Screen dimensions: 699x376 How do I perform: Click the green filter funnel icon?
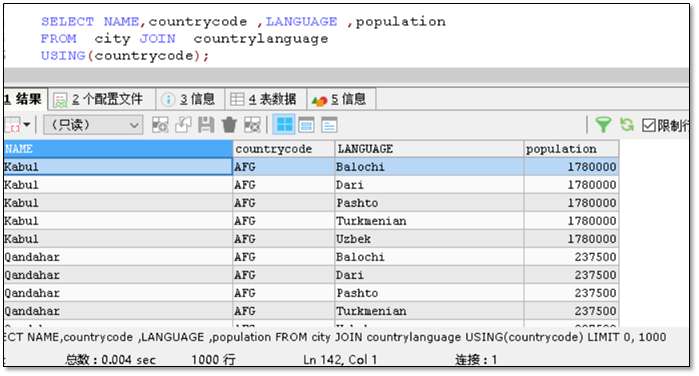(x=603, y=125)
